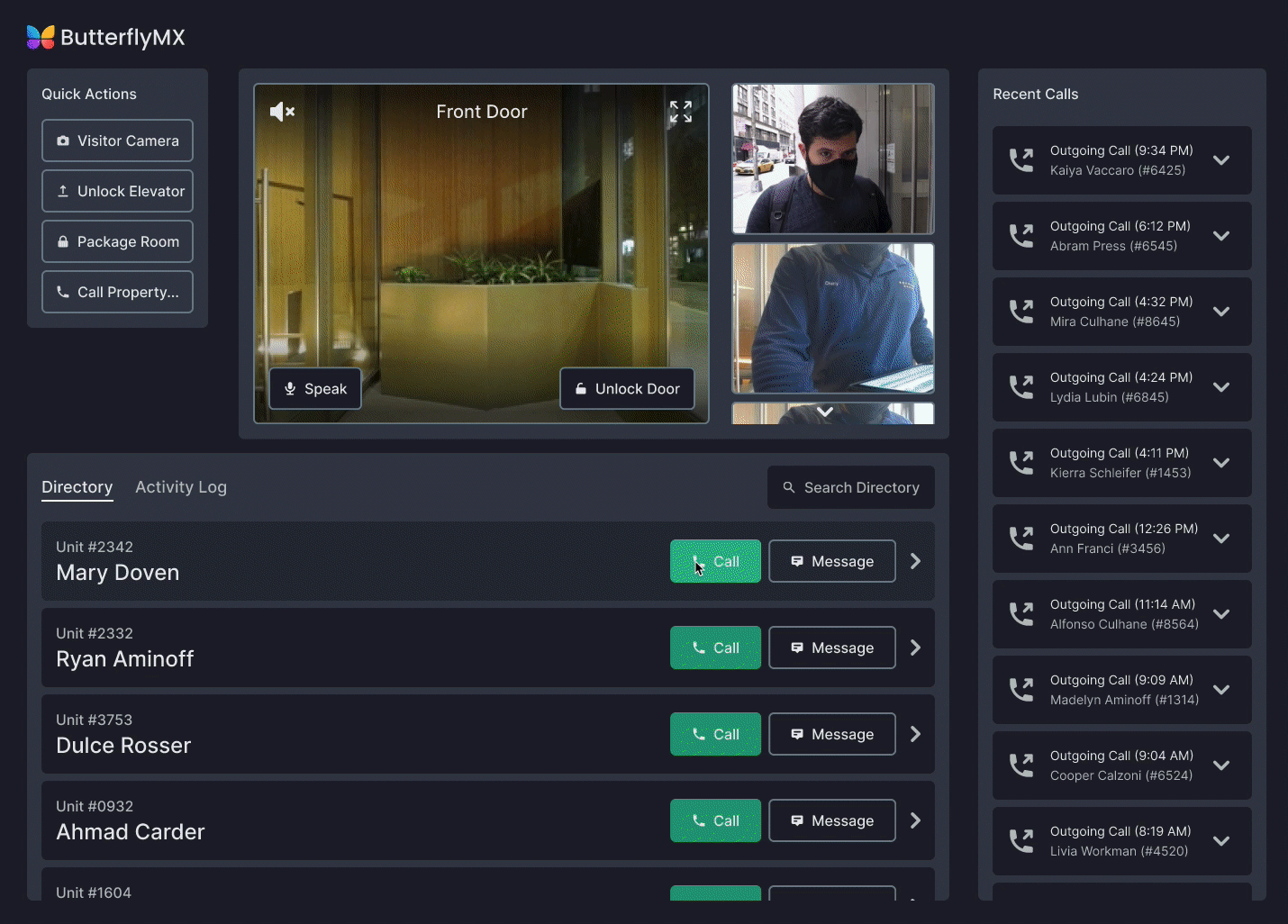Select the Directory tab
The image size is (1288, 924).
point(77,487)
